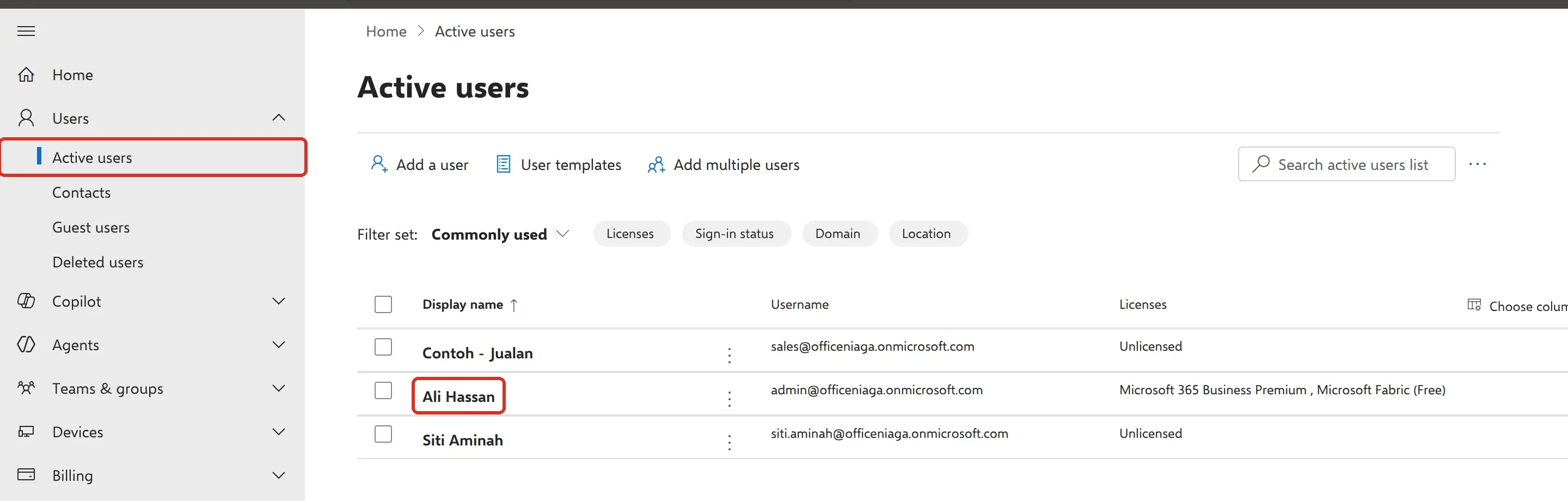Expand the Devices section chevron

click(279, 432)
